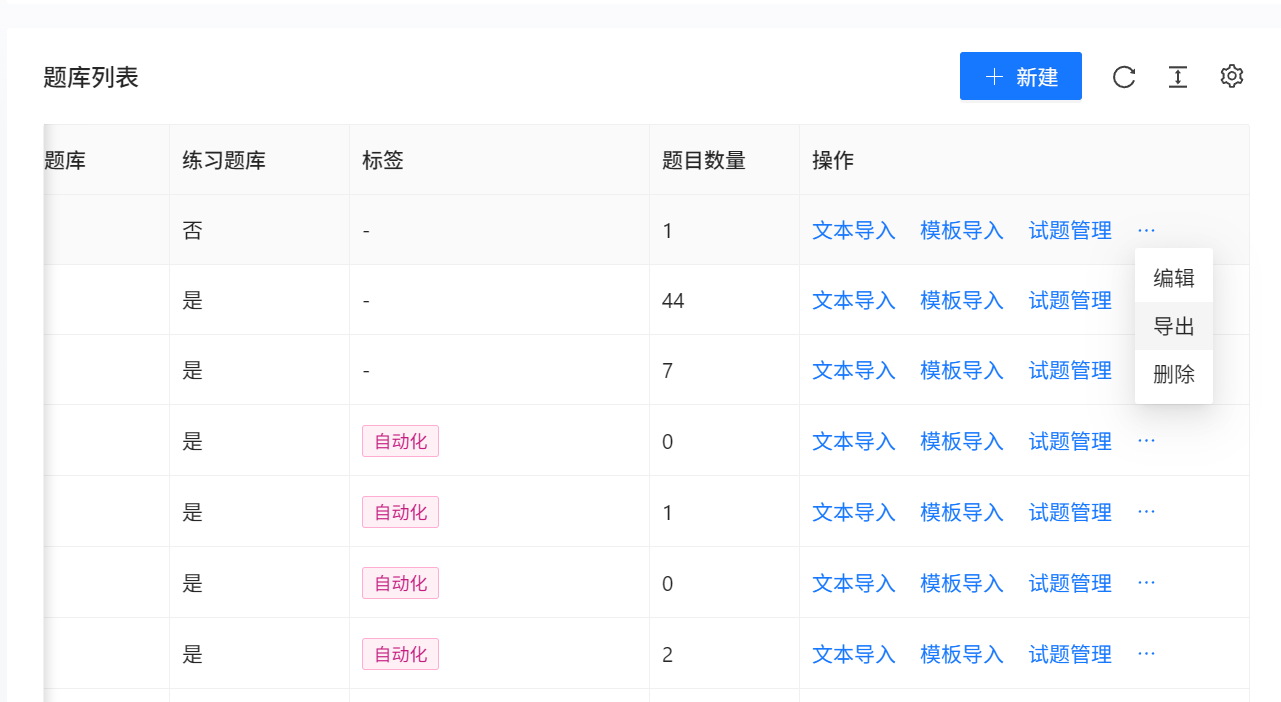Viewport: 1281px width, 702px height.
Task: Choose 删除 from the dropdown menu
Action: tap(1174, 374)
